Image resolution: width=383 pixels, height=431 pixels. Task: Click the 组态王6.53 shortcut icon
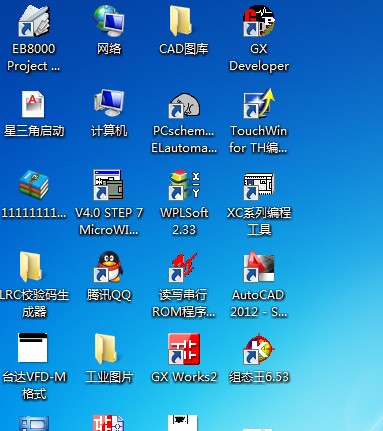click(x=259, y=349)
